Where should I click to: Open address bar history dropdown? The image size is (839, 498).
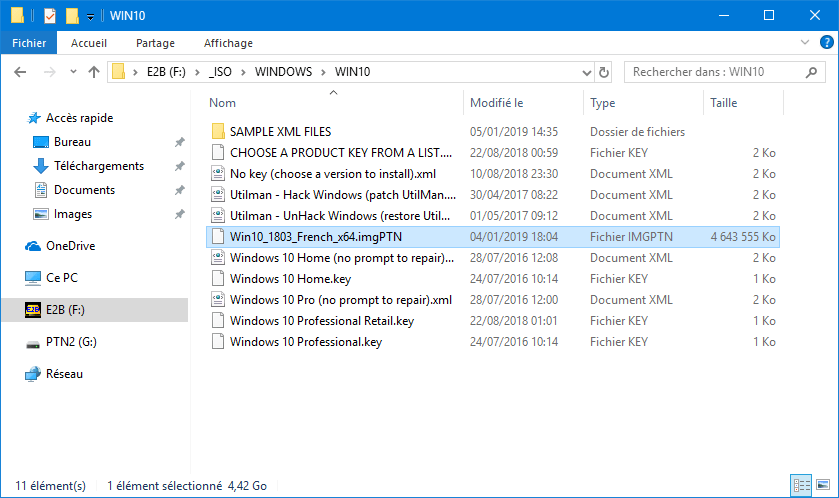586,72
